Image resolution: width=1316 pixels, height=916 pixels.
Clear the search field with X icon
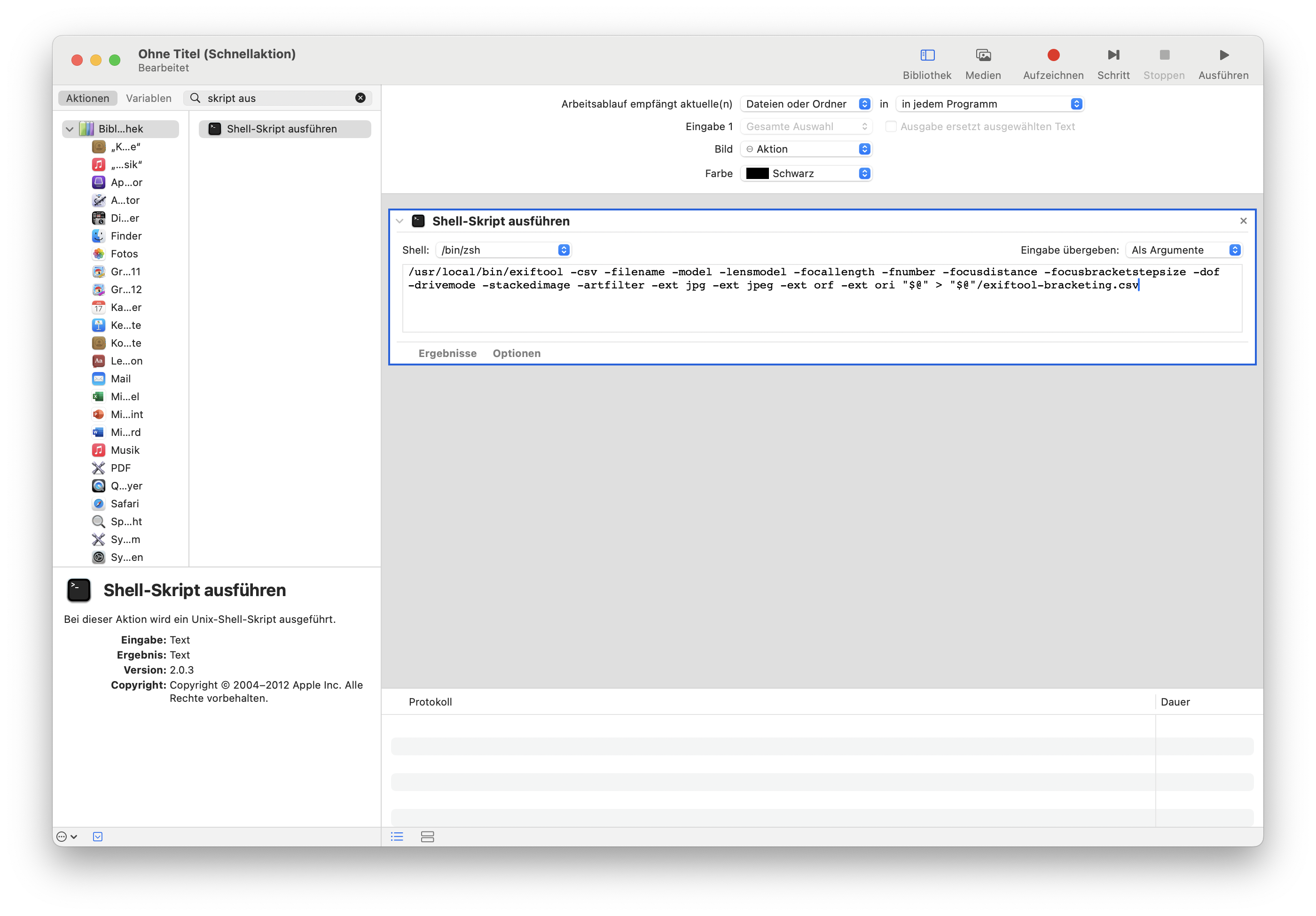(360, 98)
